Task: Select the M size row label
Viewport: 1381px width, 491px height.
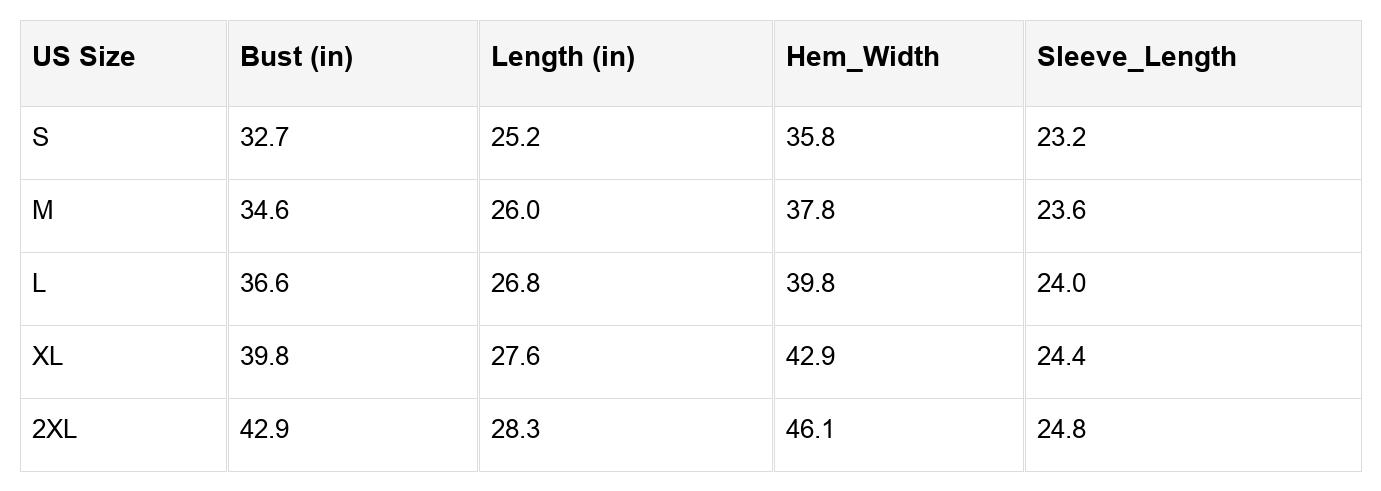Action: click(x=42, y=211)
